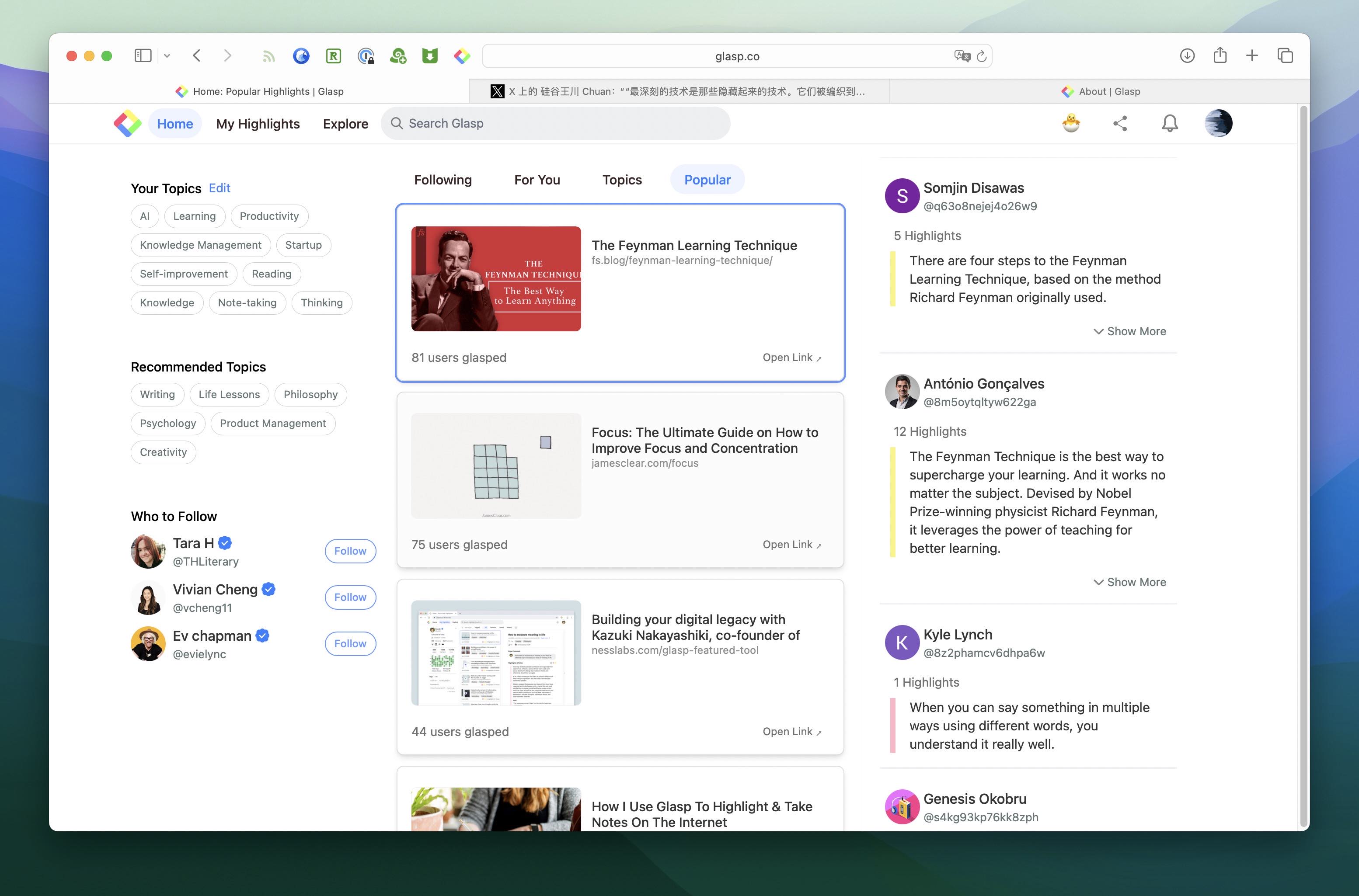Viewport: 1359px width, 896px height.
Task: Switch to the For You tab
Action: (x=536, y=180)
